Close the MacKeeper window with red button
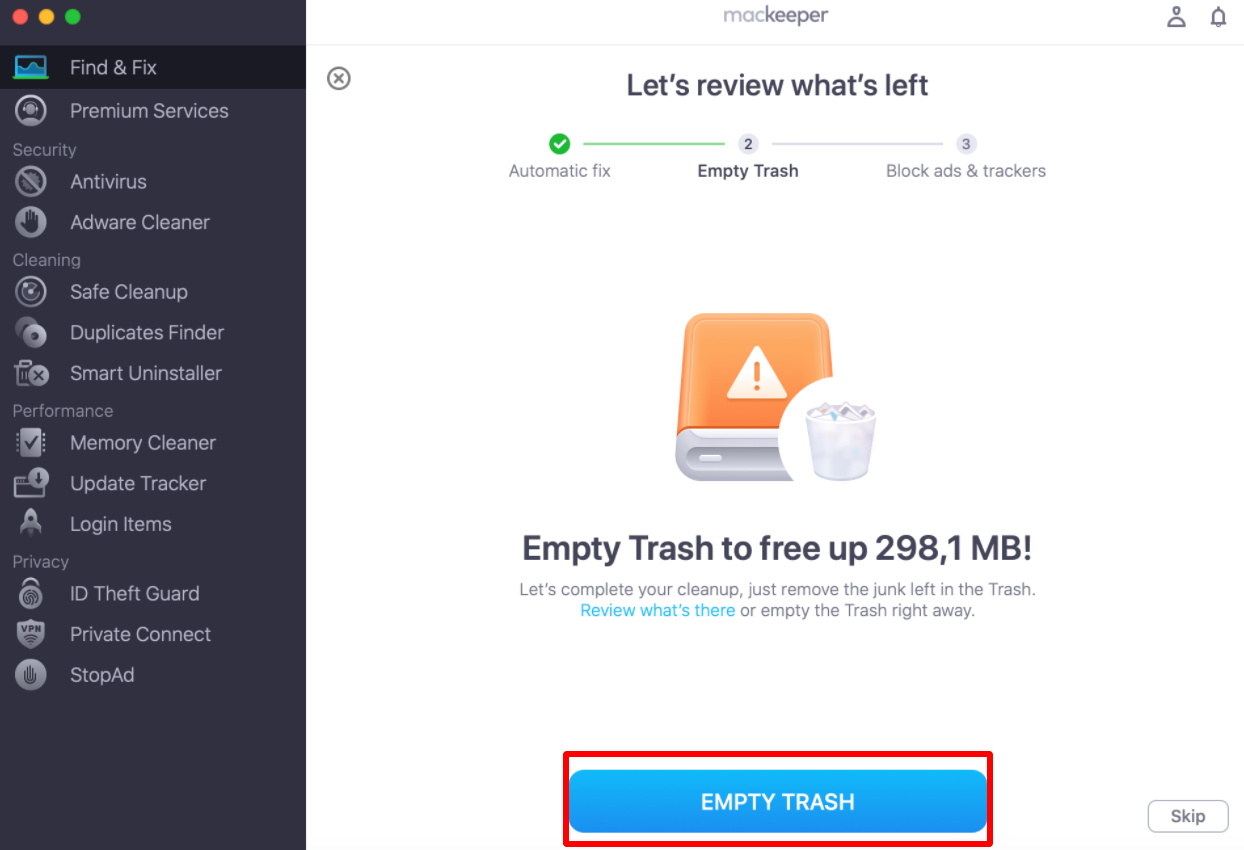The image size is (1244, 850). point(20,17)
